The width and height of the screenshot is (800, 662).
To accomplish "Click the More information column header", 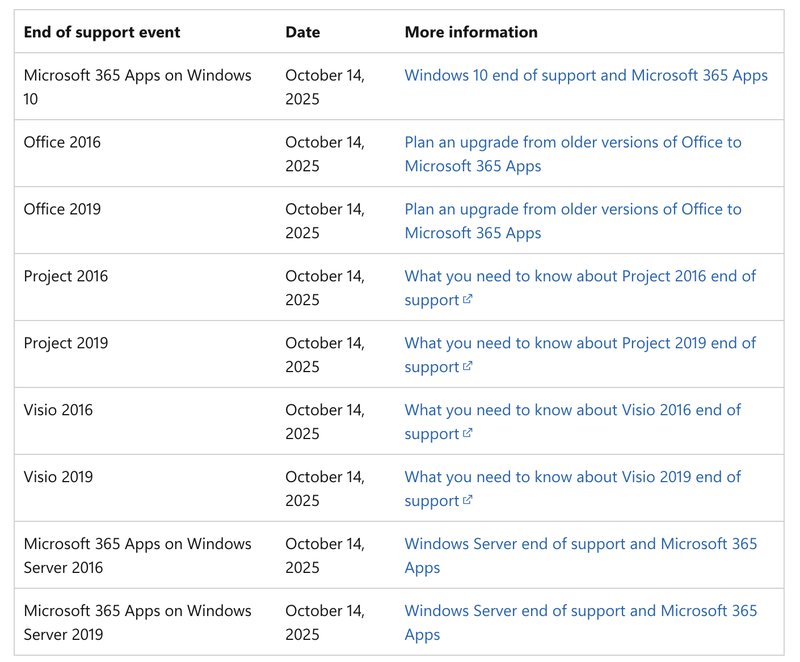I will pyautogui.click(x=471, y=32).
